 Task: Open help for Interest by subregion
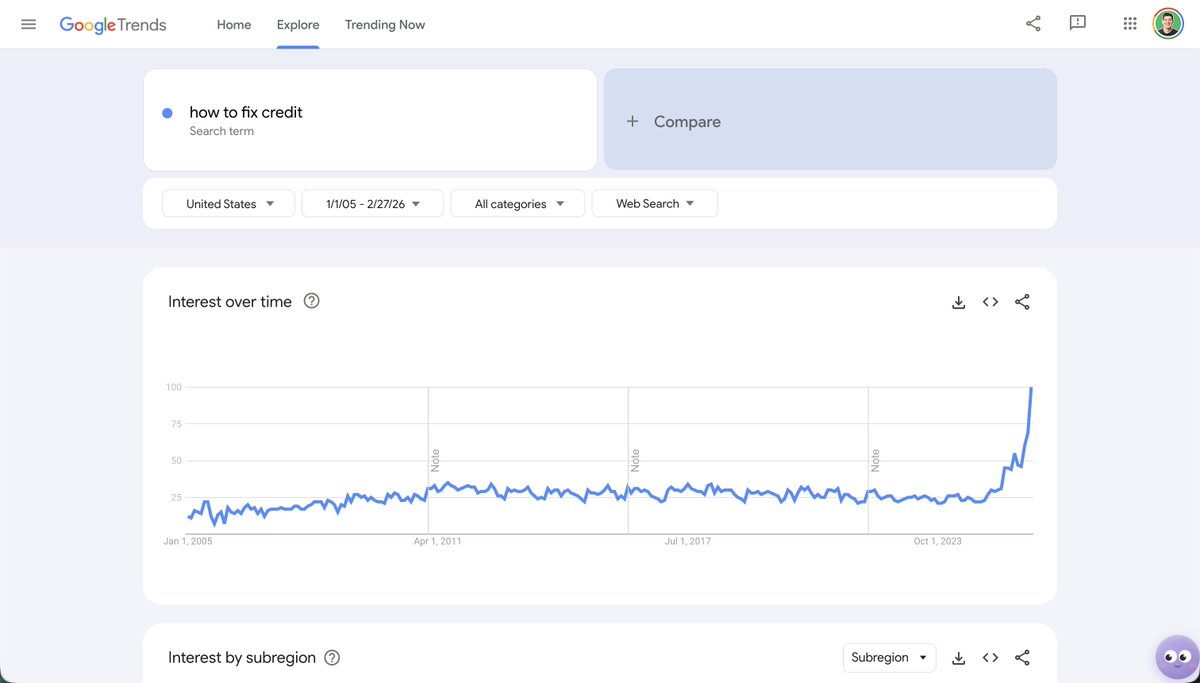click(x=332, y=658)
